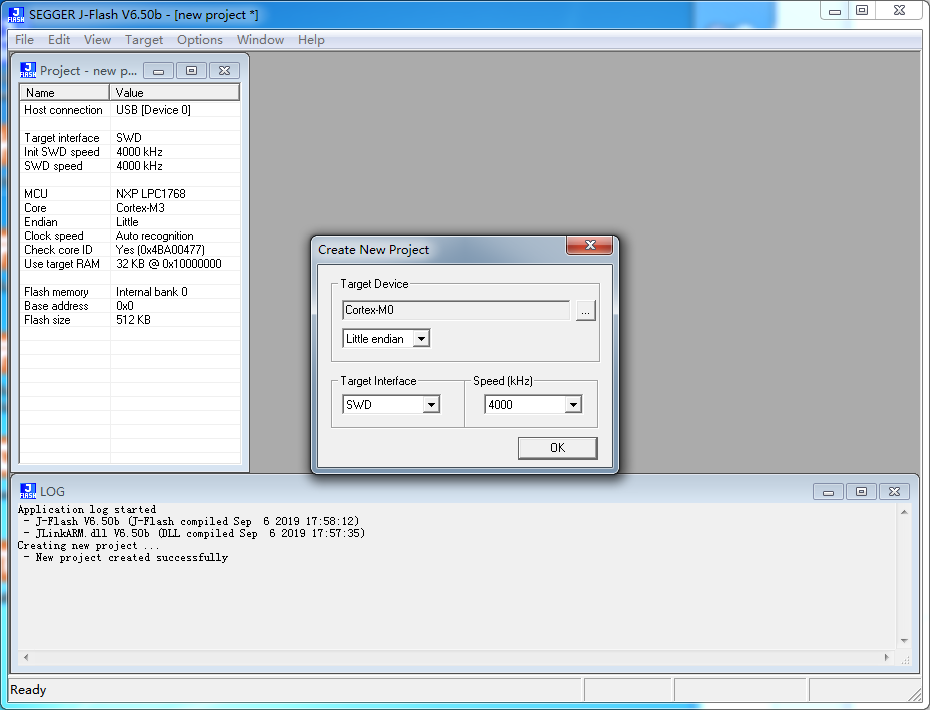
Task: Click the value Yes (0x4BA00477)
Action: (x=160, y=250)
